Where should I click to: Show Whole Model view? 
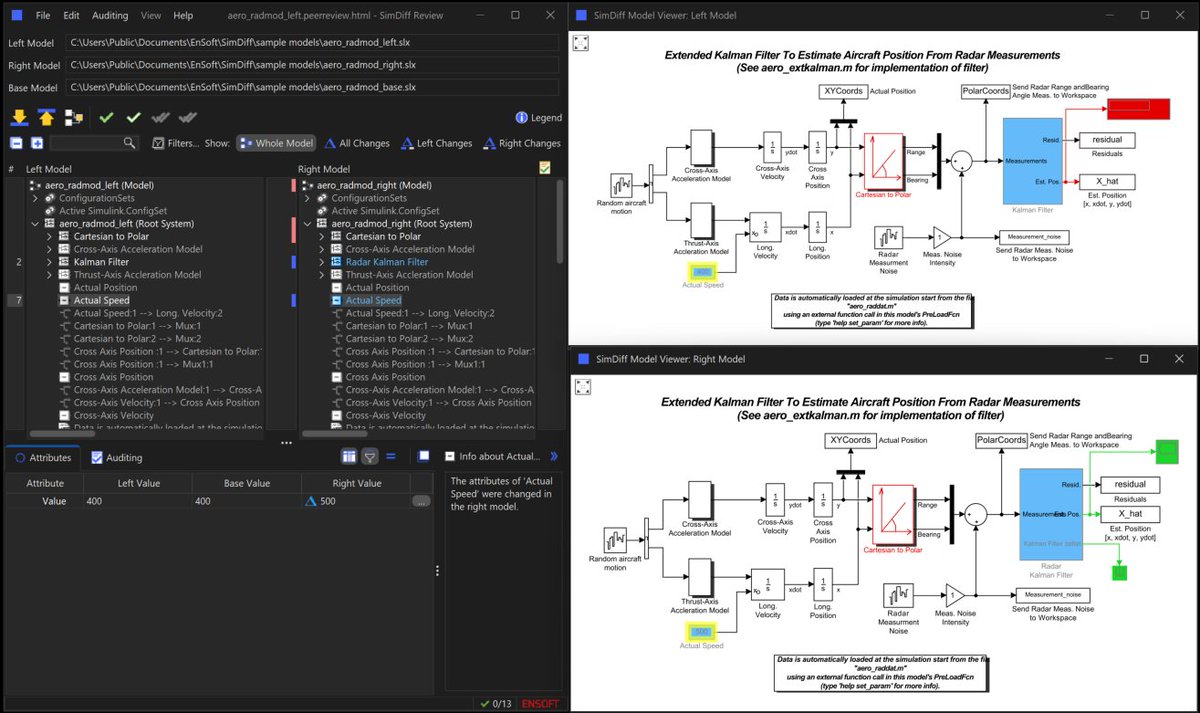tap(276, 143)
